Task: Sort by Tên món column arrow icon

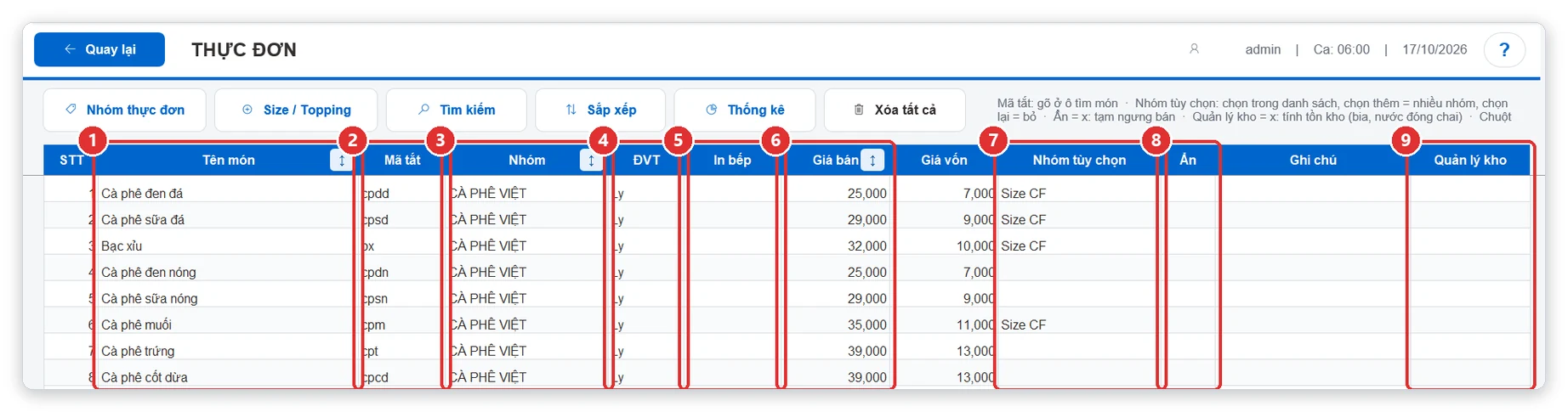Action: tap(342, 160)
